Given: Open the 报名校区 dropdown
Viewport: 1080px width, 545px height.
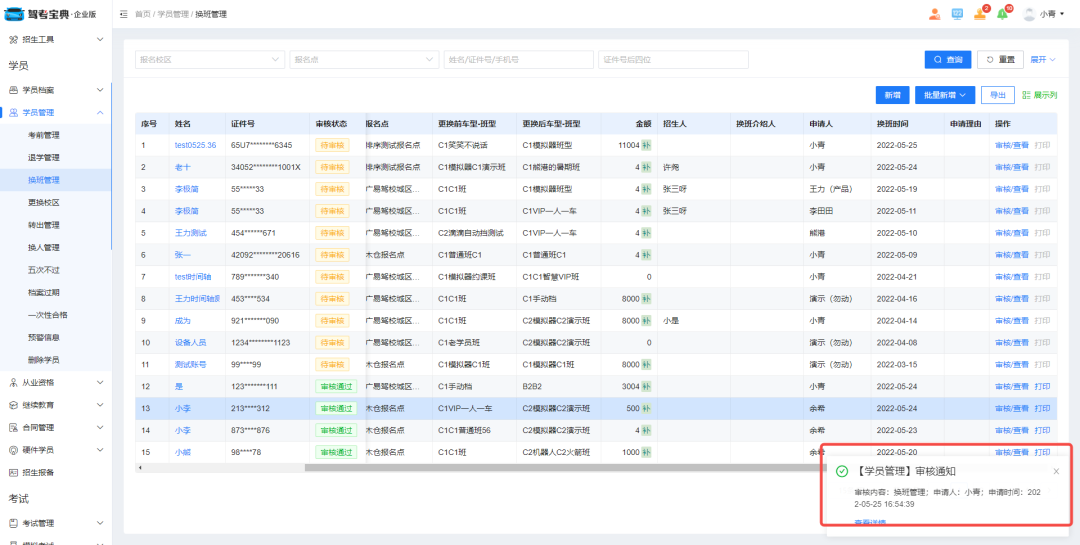Looking at the screenshot, I should pyautogui.click(x=209, y=60).
